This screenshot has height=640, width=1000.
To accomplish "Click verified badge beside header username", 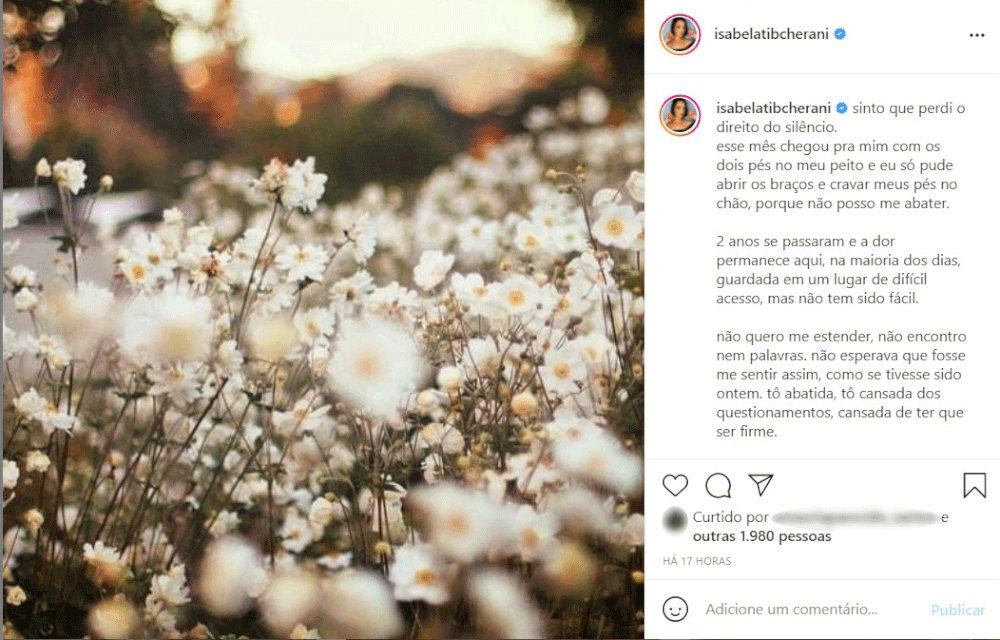I will click(x=840, y=34).
